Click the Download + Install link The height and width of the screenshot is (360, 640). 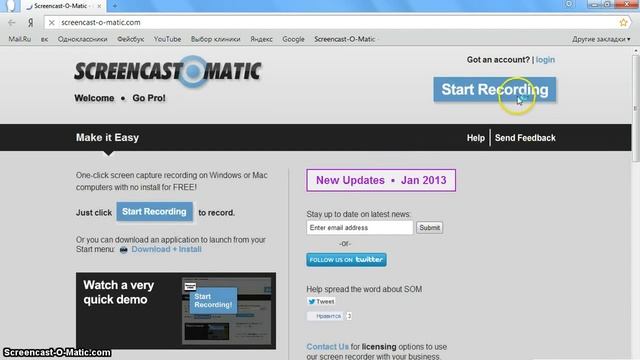coord(166,249)
